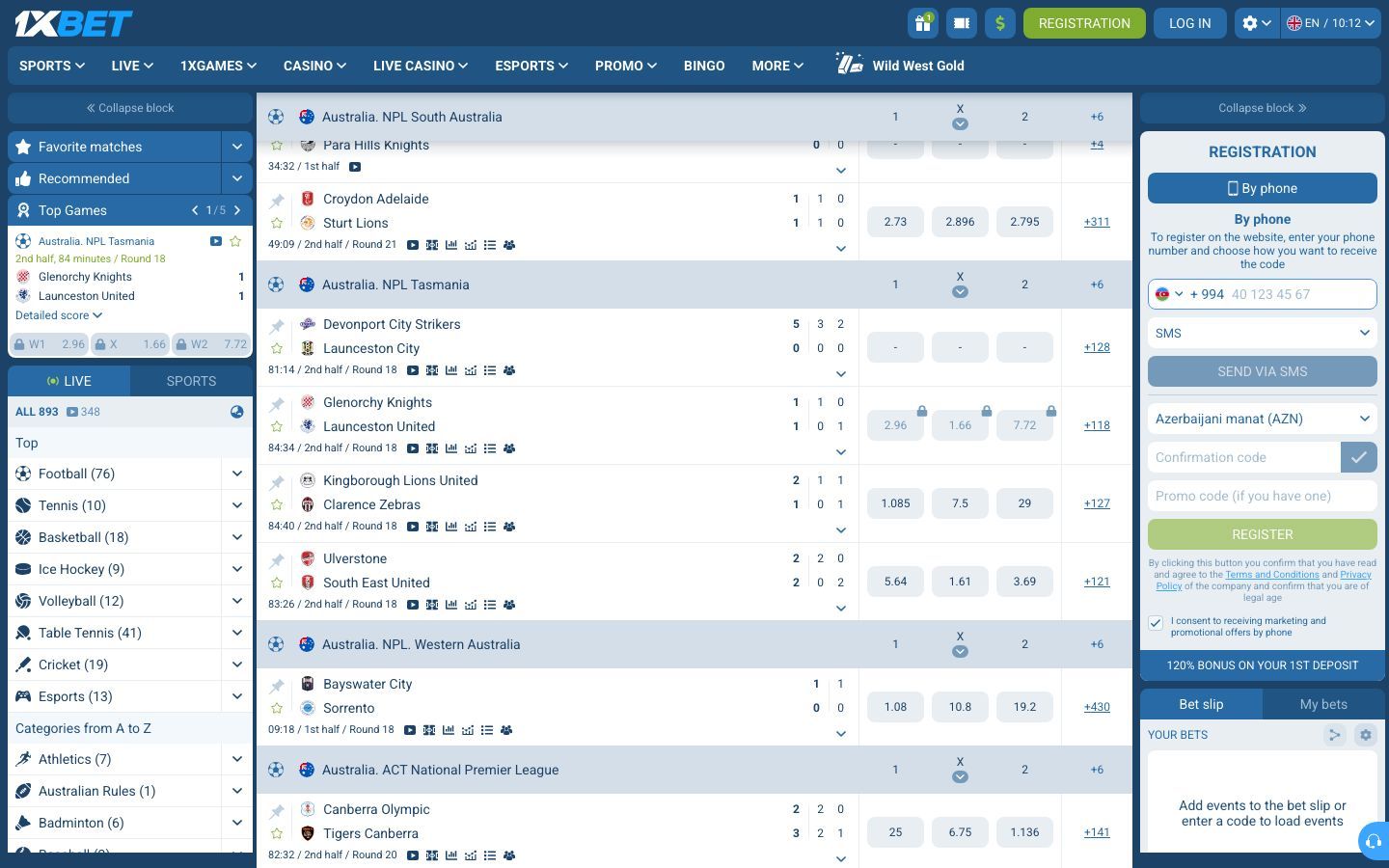The width and height of the screenshot is (1389, 868).
Task: Open the SMS delivery method dropdown
Action: pyautogui.click(x=1263, y=333)
